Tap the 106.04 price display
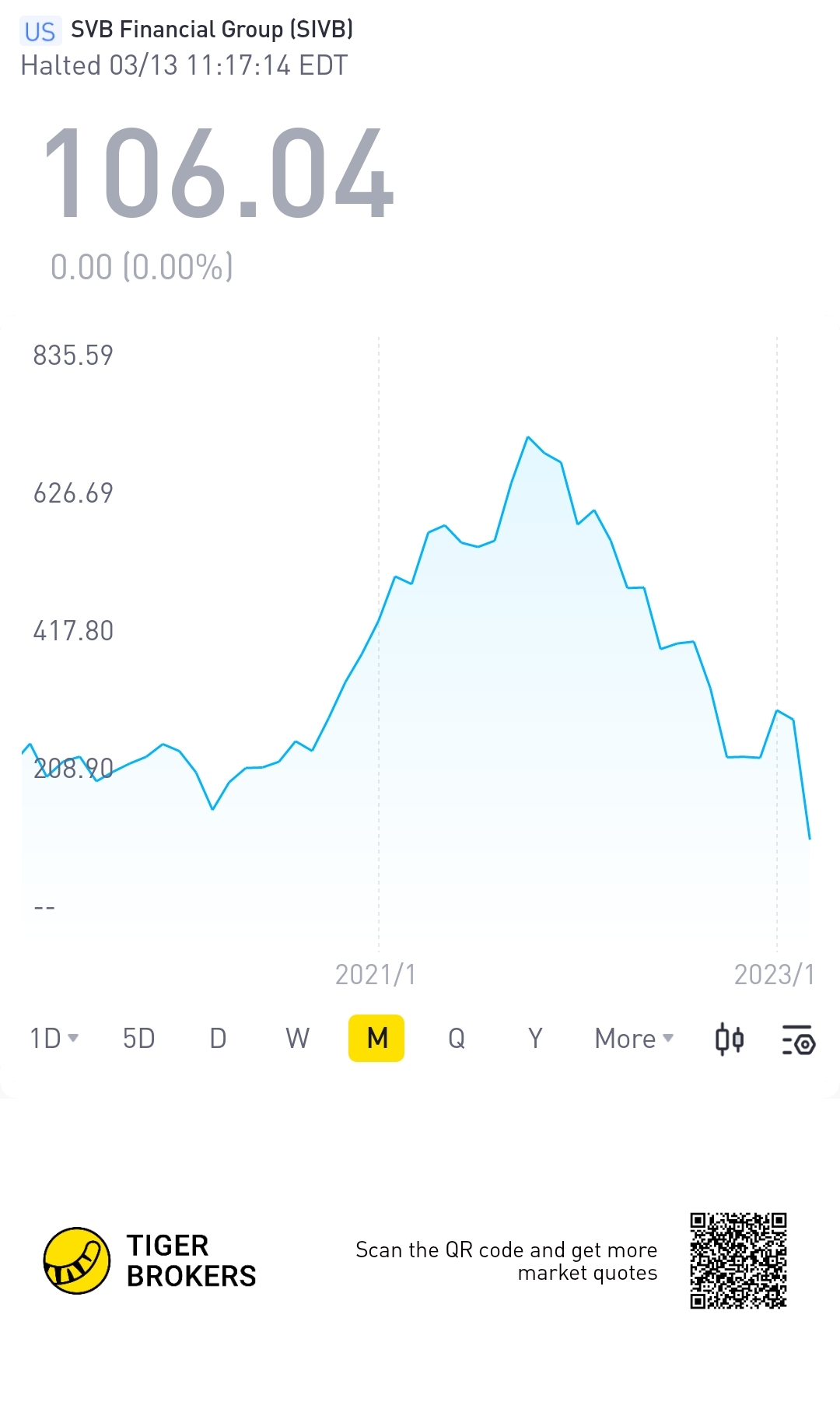This screenshot has width=840, height=1423. click(x=219, y=173)
